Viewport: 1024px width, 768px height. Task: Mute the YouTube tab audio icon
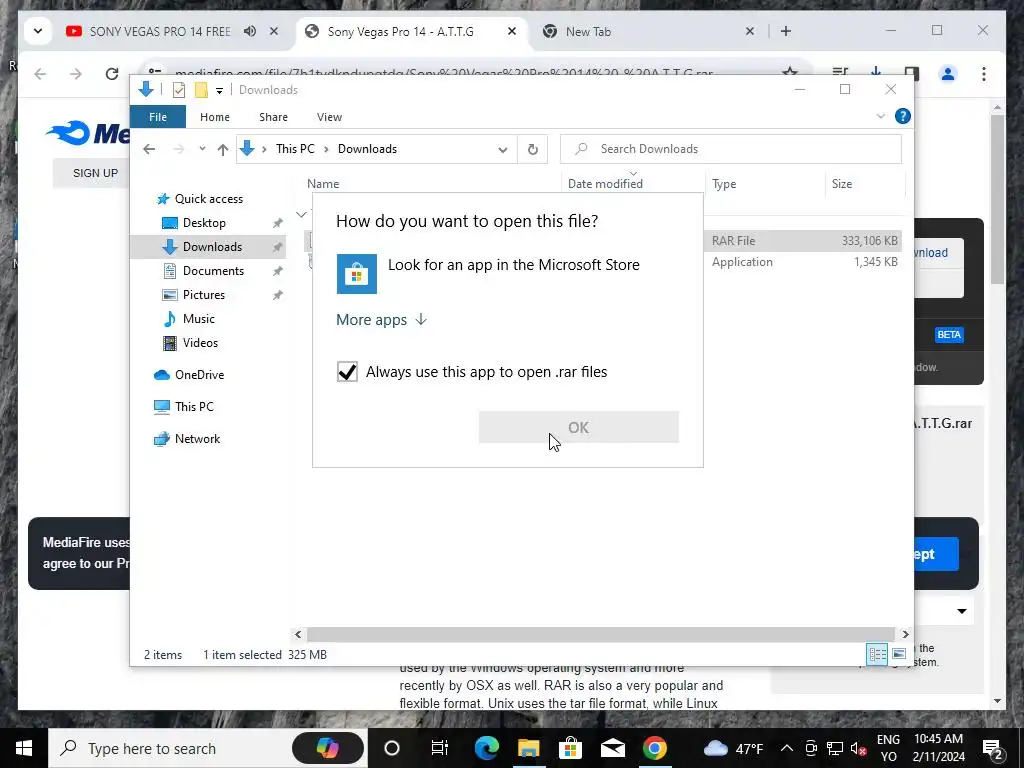pyautogui.click(x=250, y=31)
